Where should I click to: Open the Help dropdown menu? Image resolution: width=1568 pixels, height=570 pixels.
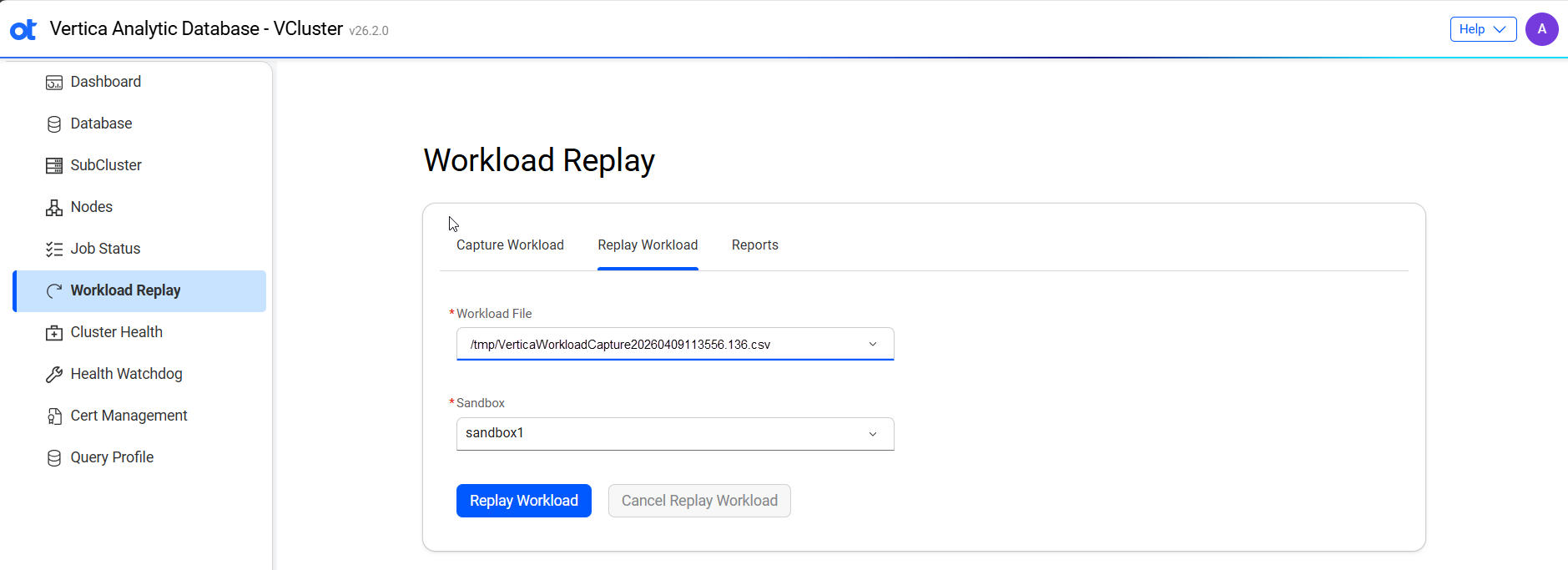coord(1483,29)
